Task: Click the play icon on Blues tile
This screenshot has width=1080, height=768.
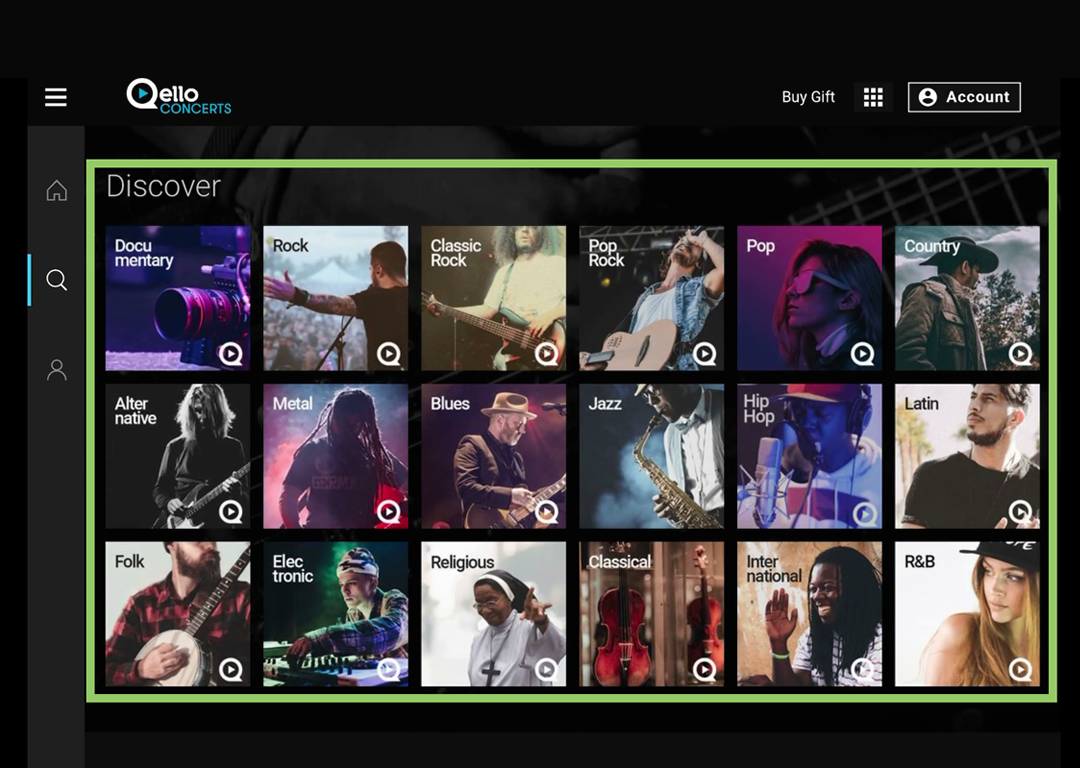Action: point(546,512)
